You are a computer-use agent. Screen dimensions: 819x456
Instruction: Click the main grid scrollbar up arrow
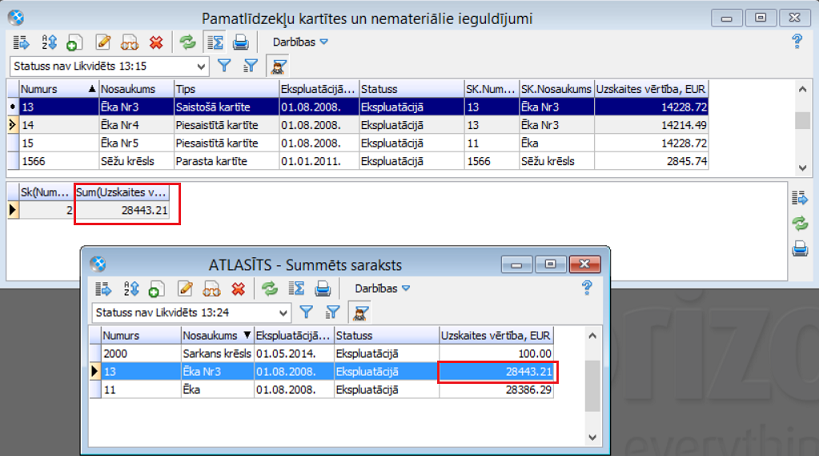tap(803, 89)
